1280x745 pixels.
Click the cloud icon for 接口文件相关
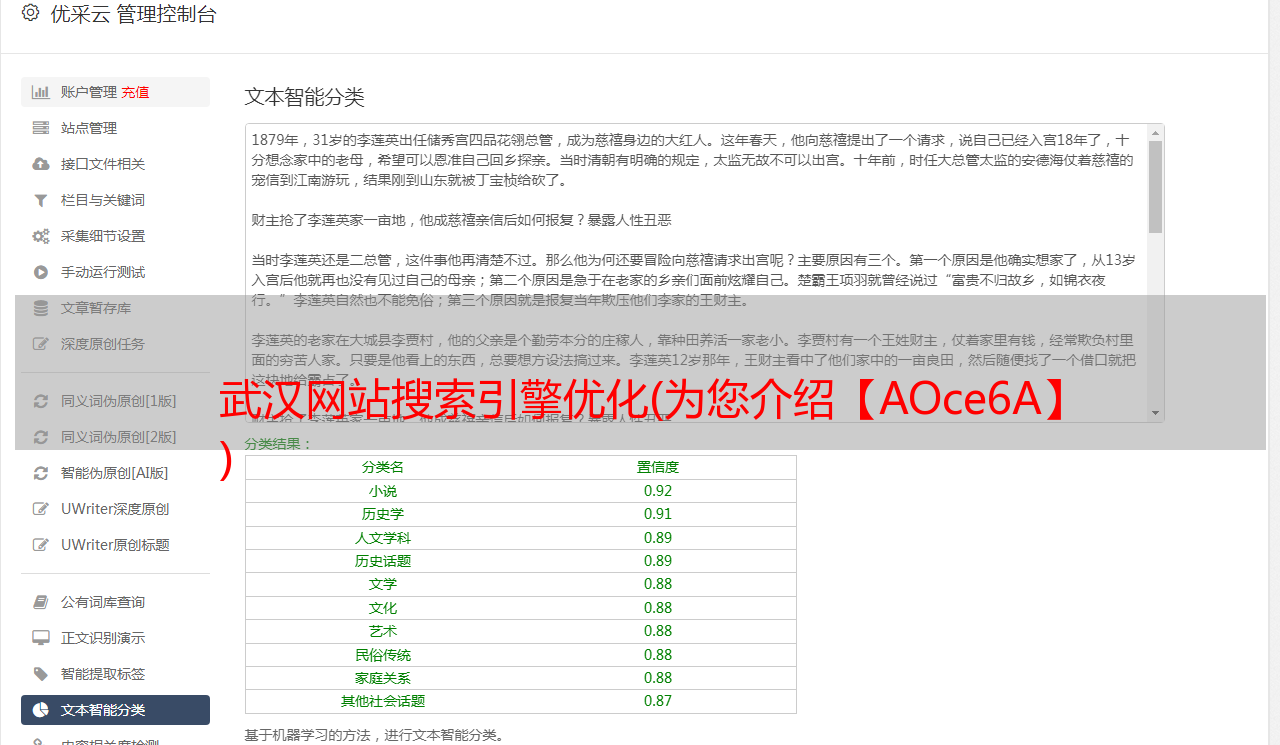point(40,164)
